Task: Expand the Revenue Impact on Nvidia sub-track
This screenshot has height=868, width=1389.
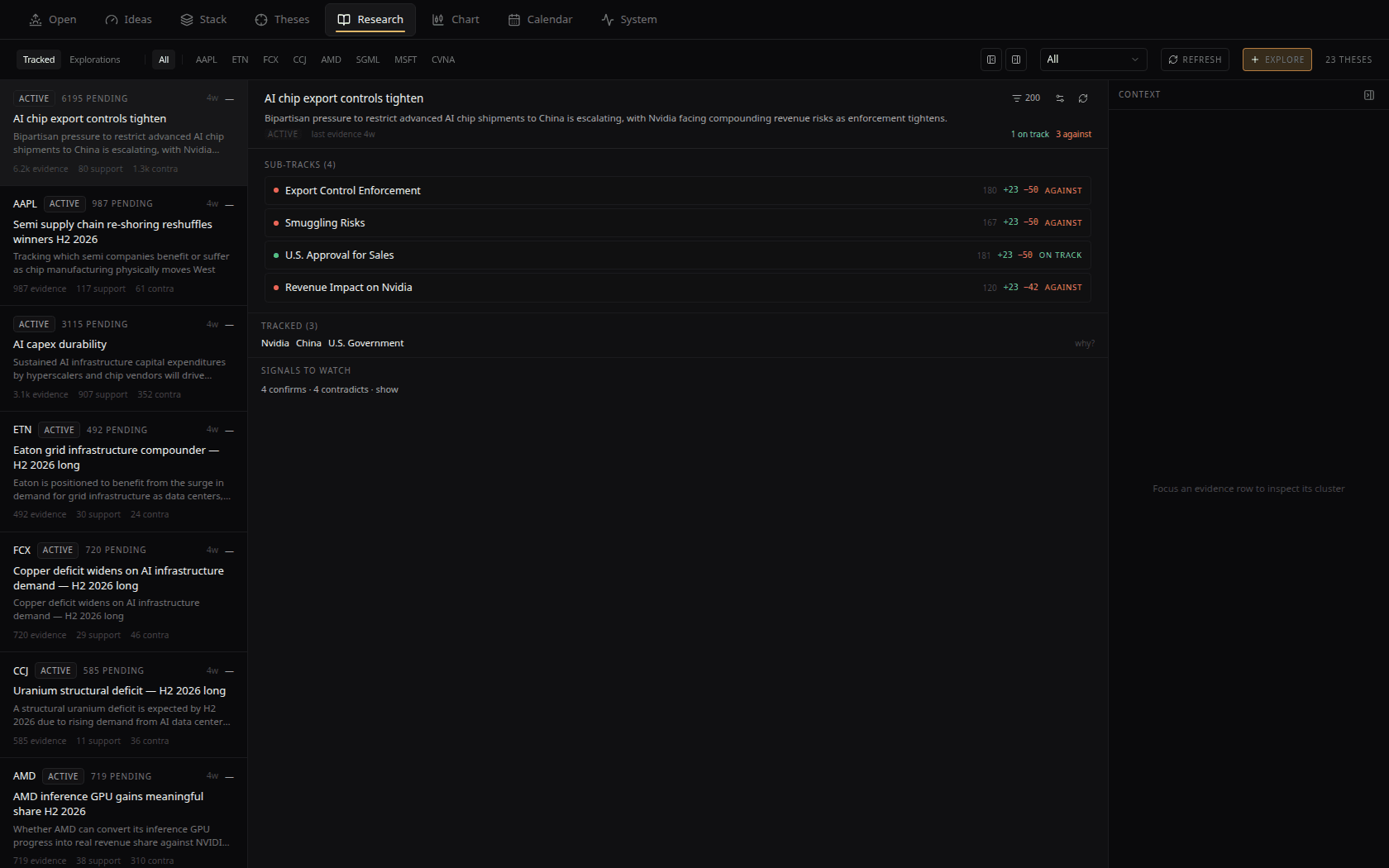Action: [677, 288]
